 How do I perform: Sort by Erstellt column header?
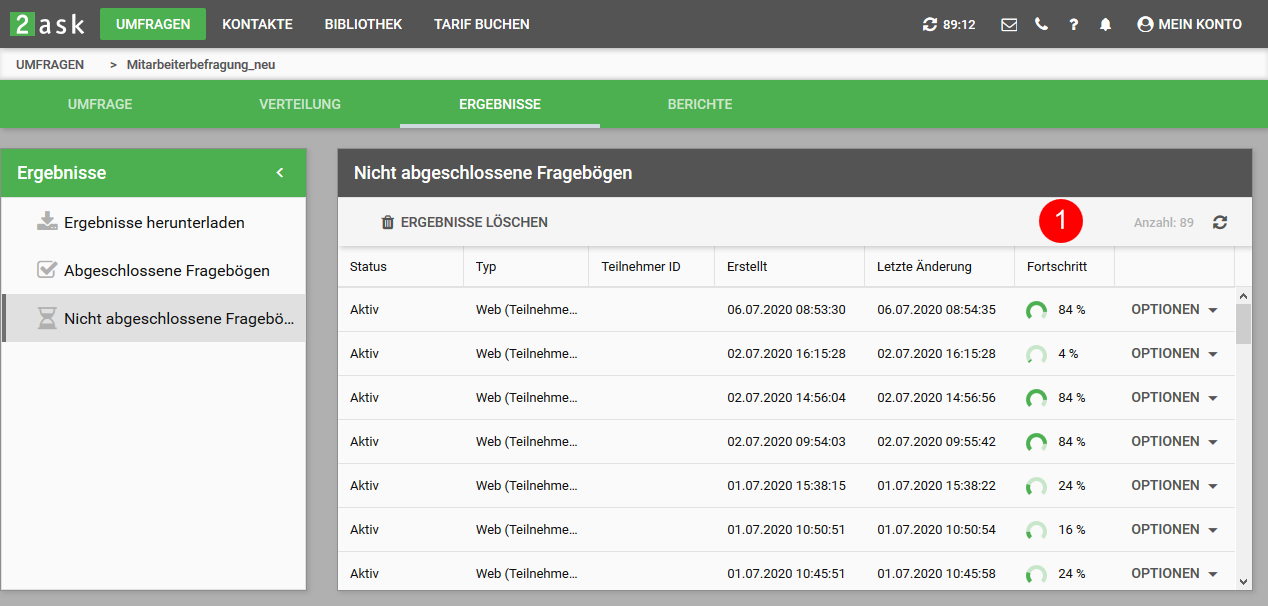coord(790,267)
